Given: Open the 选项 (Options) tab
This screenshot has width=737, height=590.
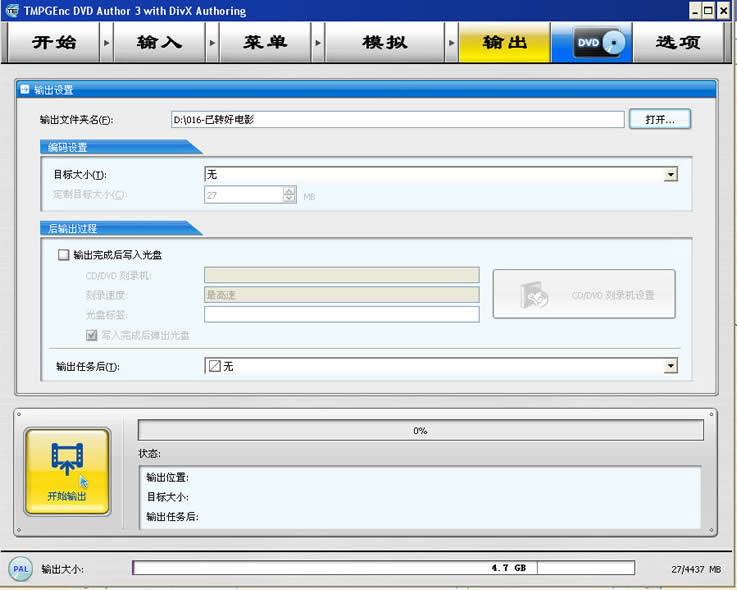Looking at the screenshot, I should pyautogui.click(x=678, y=42).
